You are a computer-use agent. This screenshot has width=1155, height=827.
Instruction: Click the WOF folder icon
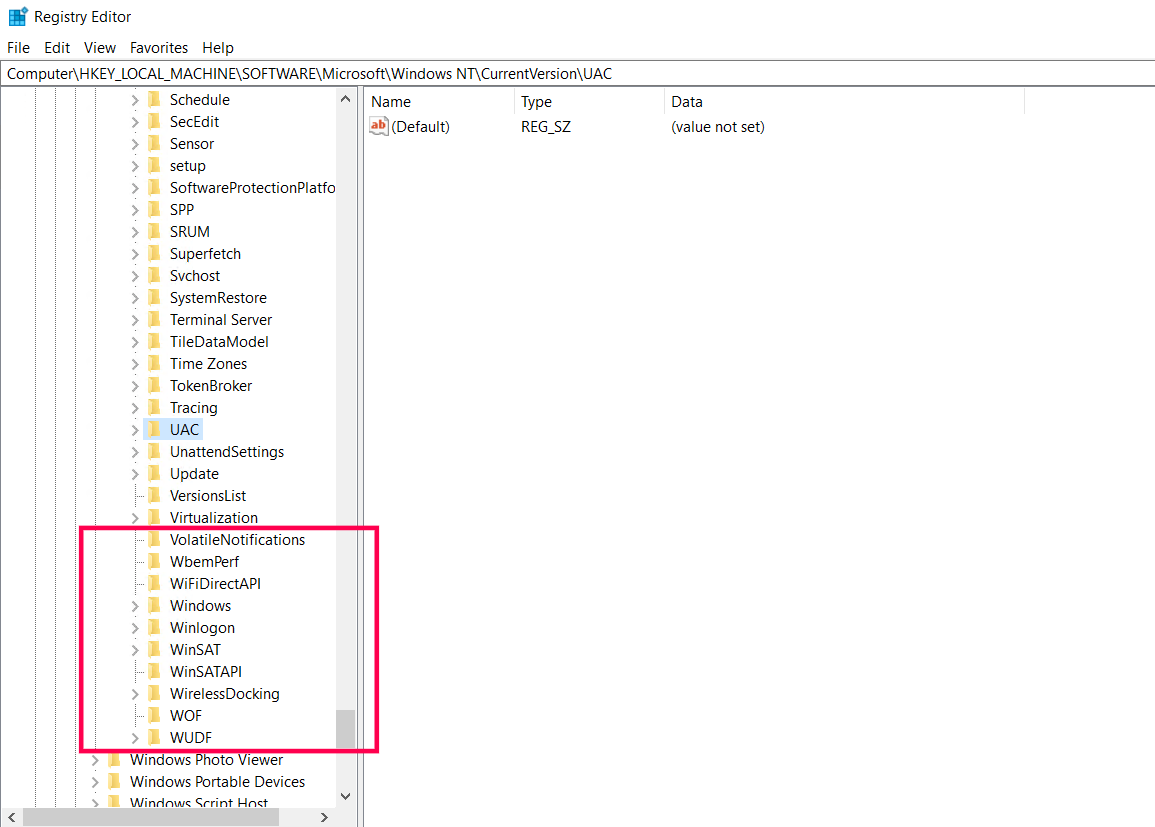pyautogui.click(x=154, y=716)
